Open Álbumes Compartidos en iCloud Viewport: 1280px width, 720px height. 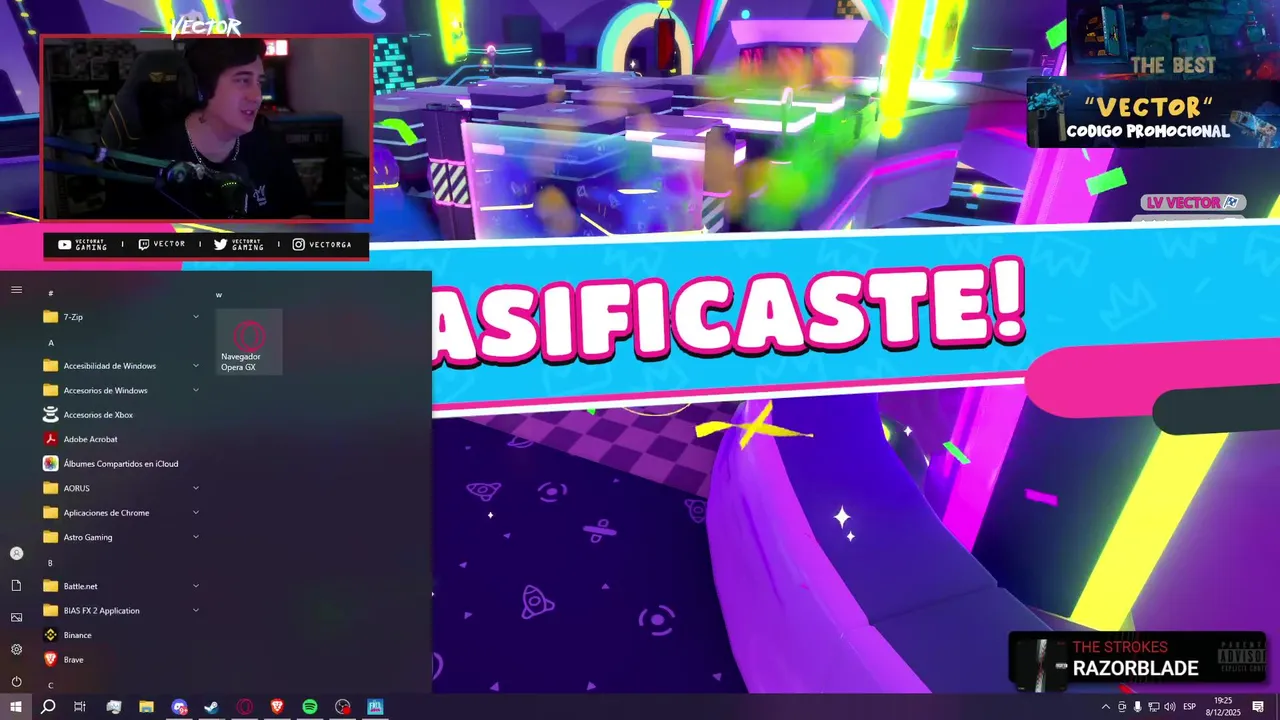[122, 464]
